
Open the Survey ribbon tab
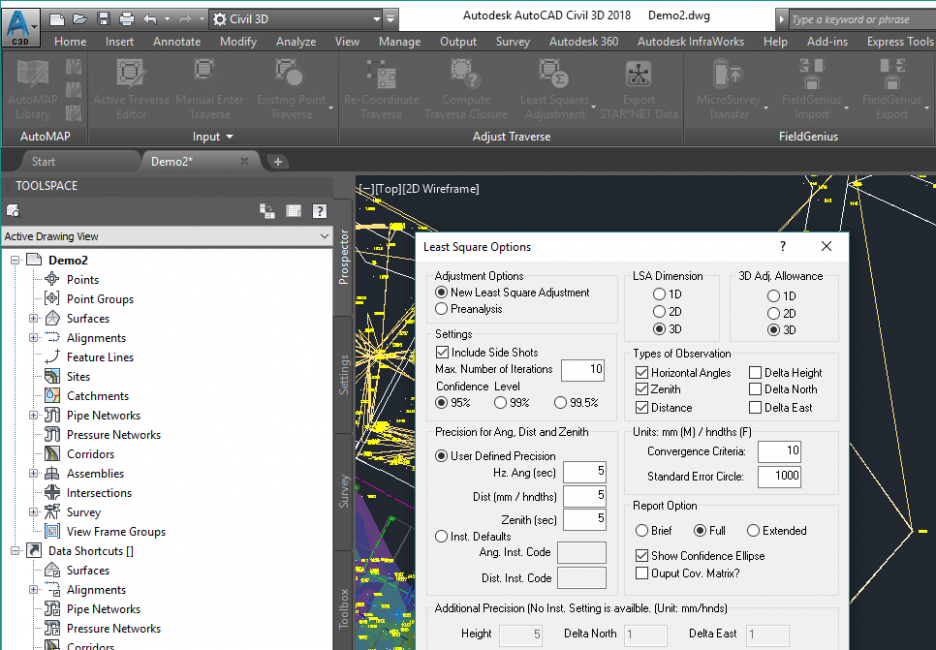coord(512,42)
